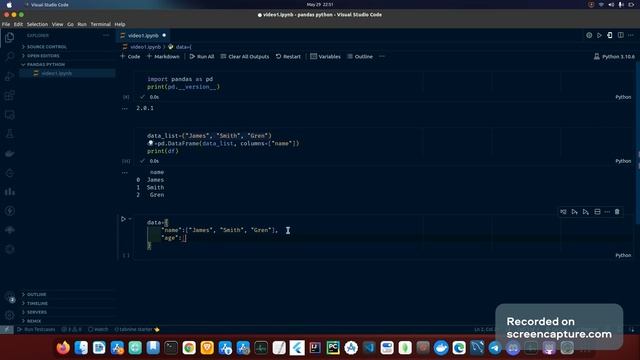The image size is (640, 360).
Task: Open notebook toolbar overflow ellipsis
Action: (382, 57)
